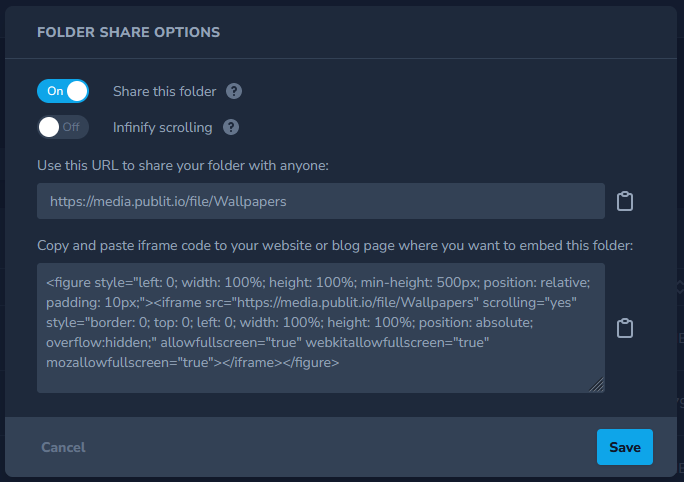The width and height of the screenshot is (684, 482).
Task: Click the white knob of Infinify switch
Action: point(49,127)
